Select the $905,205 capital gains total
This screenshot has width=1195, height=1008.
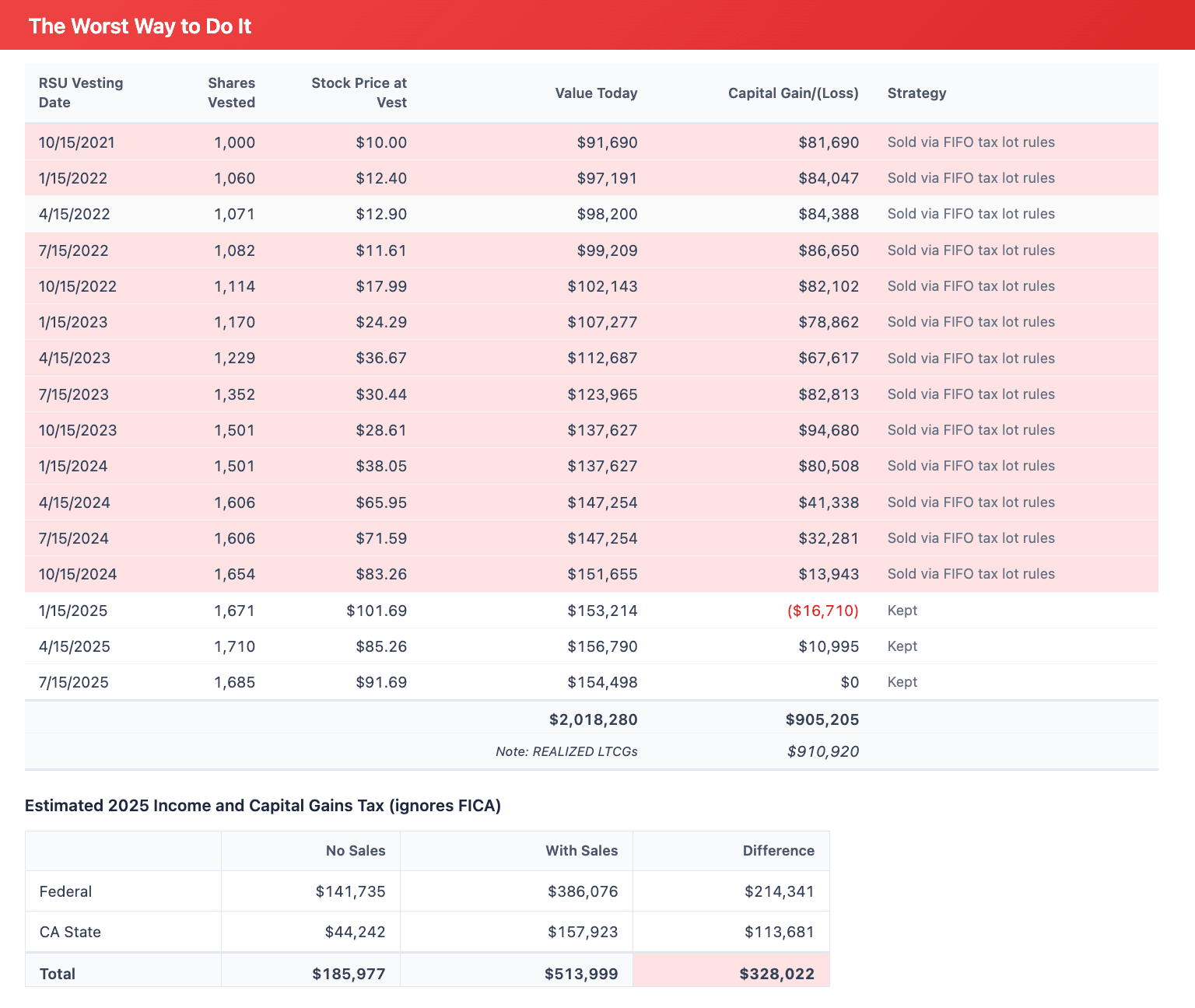tap(822, 719)
